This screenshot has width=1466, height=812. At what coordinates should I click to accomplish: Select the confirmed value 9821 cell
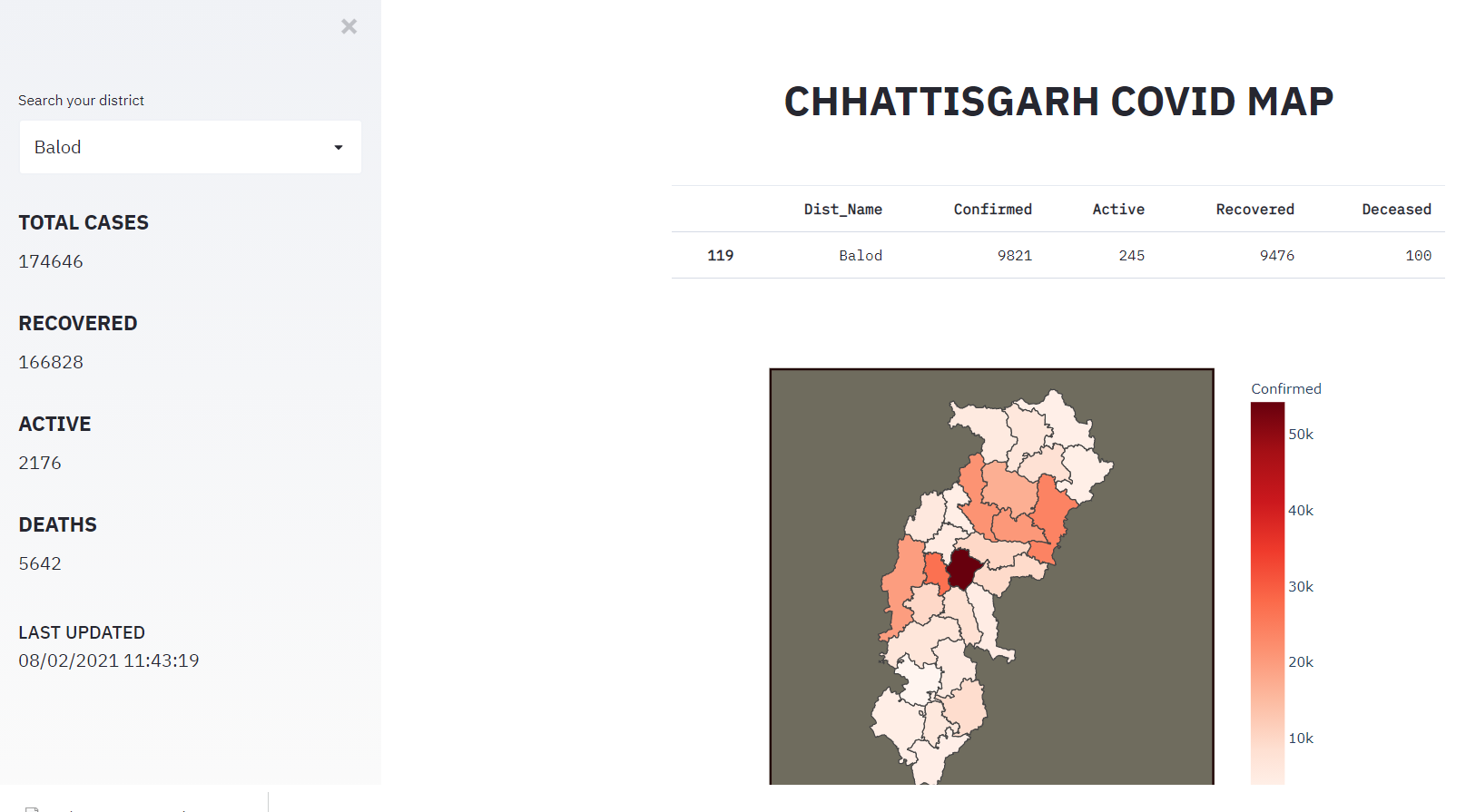[1014, 256]
